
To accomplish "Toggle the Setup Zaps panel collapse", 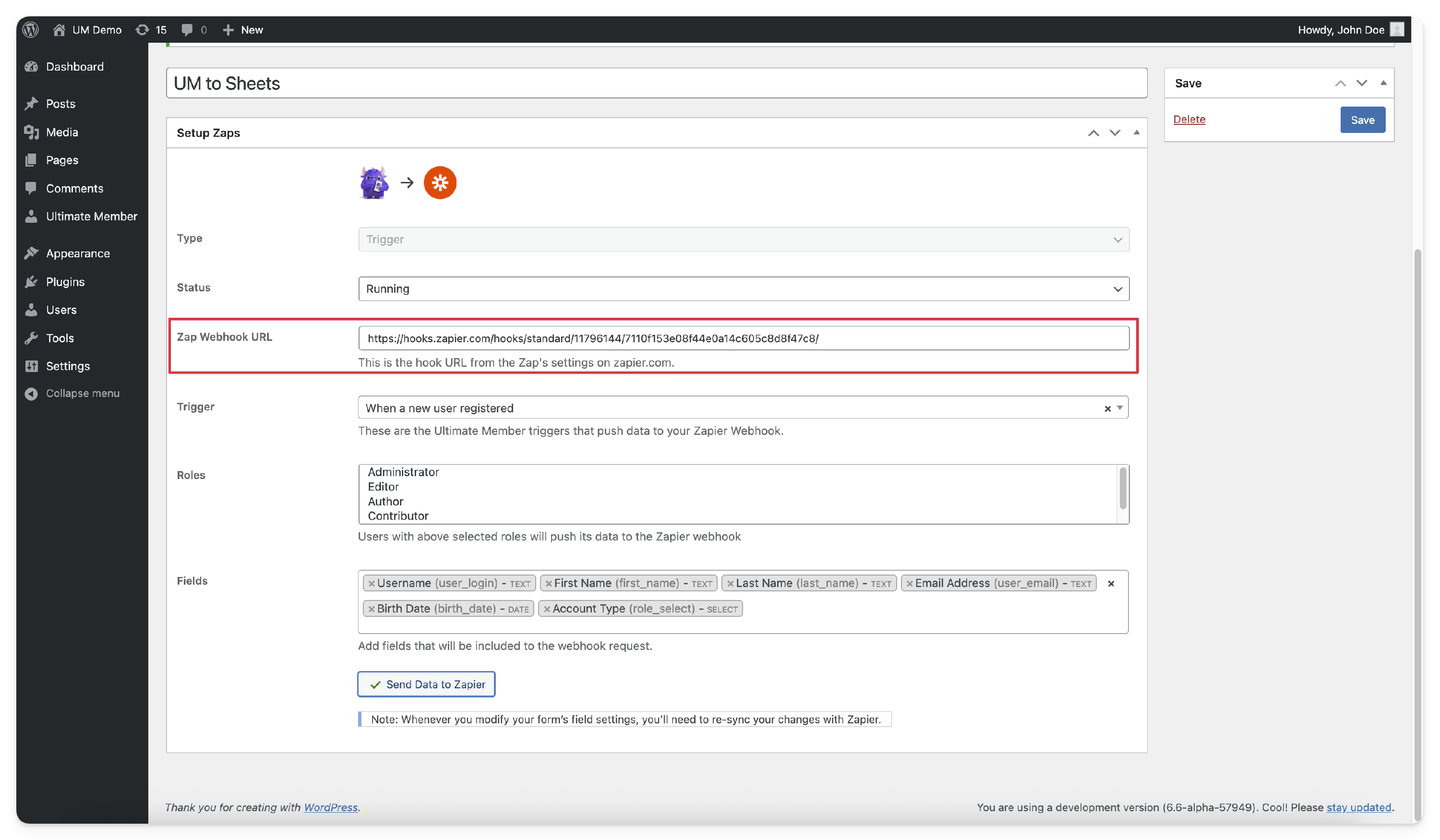I will [1136, 132].
